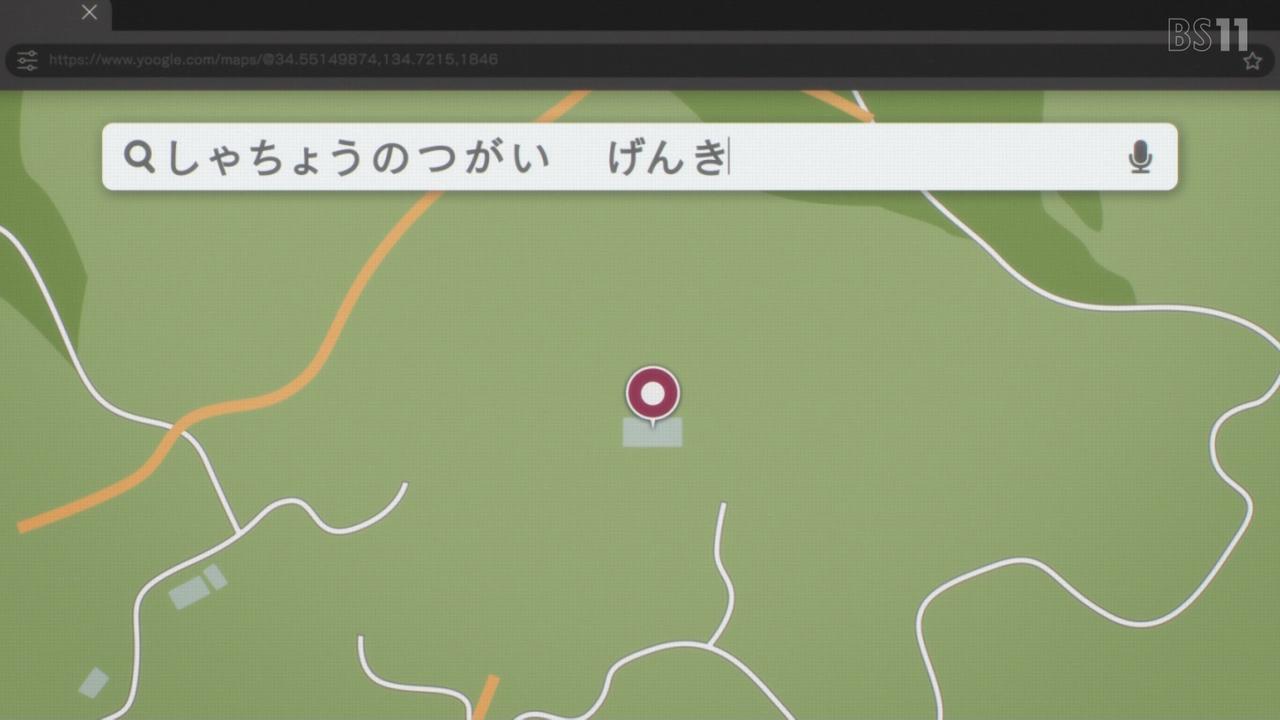Click the word げんき in the search box
The width and height of the screenshot is (1280, 720).
click(667, 157)
